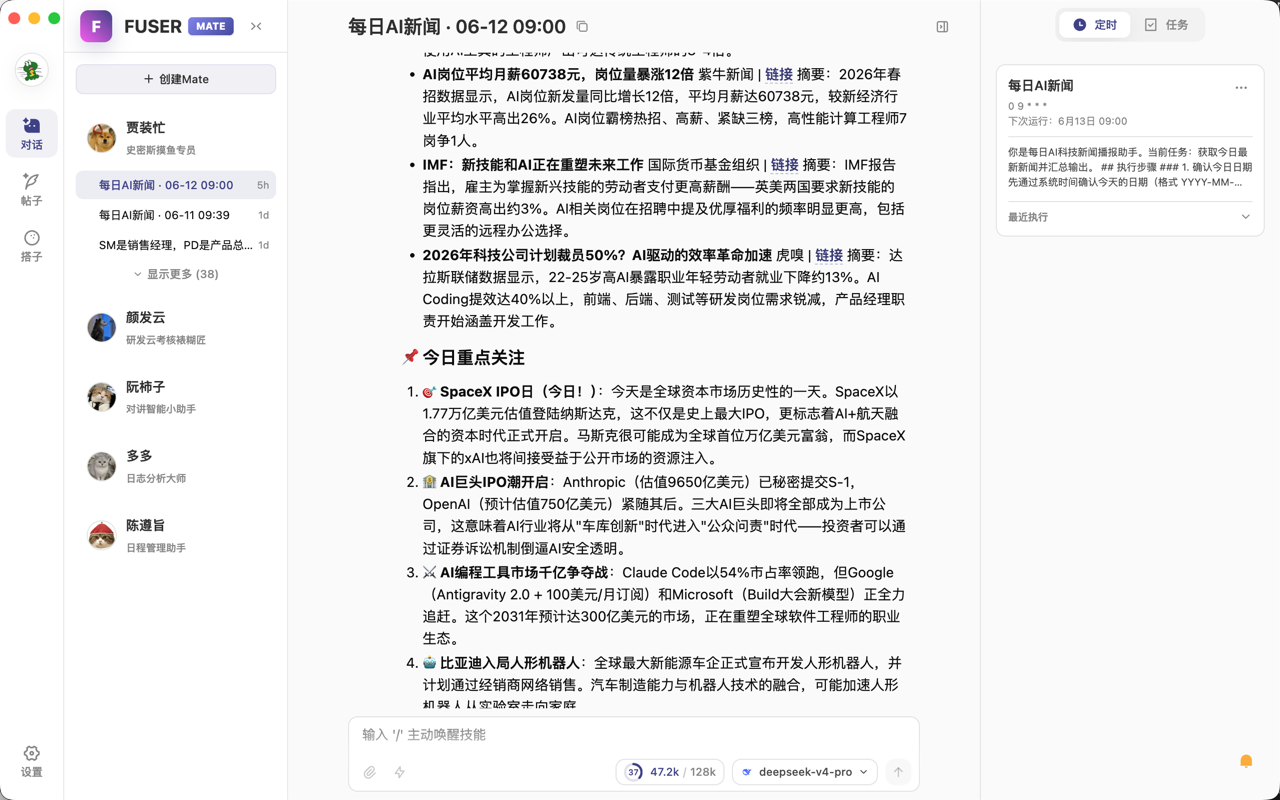
Task: Select 阮柿子's avatar
Action: tap(101, 397)
